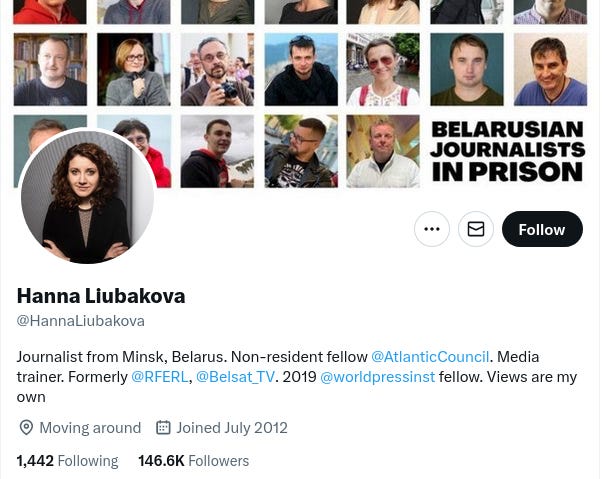Visit the @Belsat_TV profile link
This screenshot has height=479, width=602.
coord(235,377)
